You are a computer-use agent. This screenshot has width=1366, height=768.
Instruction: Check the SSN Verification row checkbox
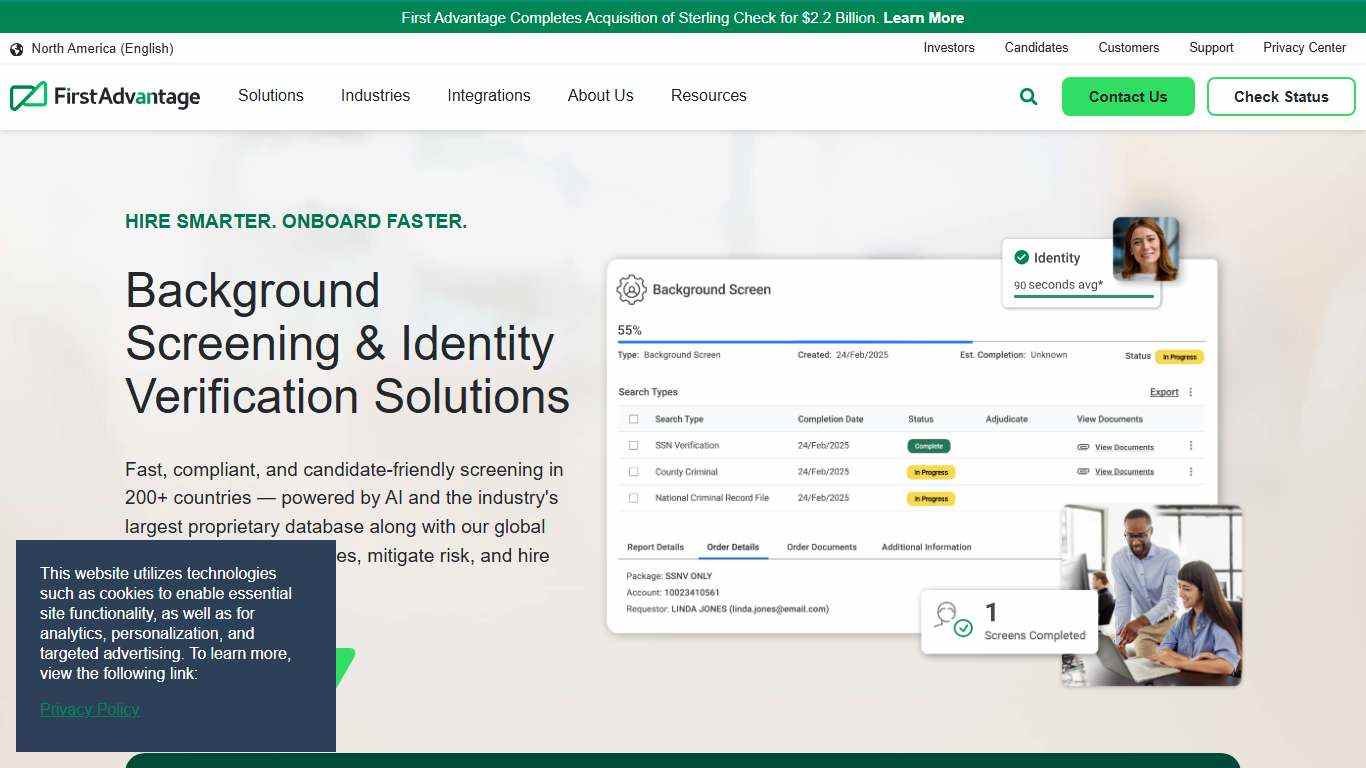coord(633,445)
